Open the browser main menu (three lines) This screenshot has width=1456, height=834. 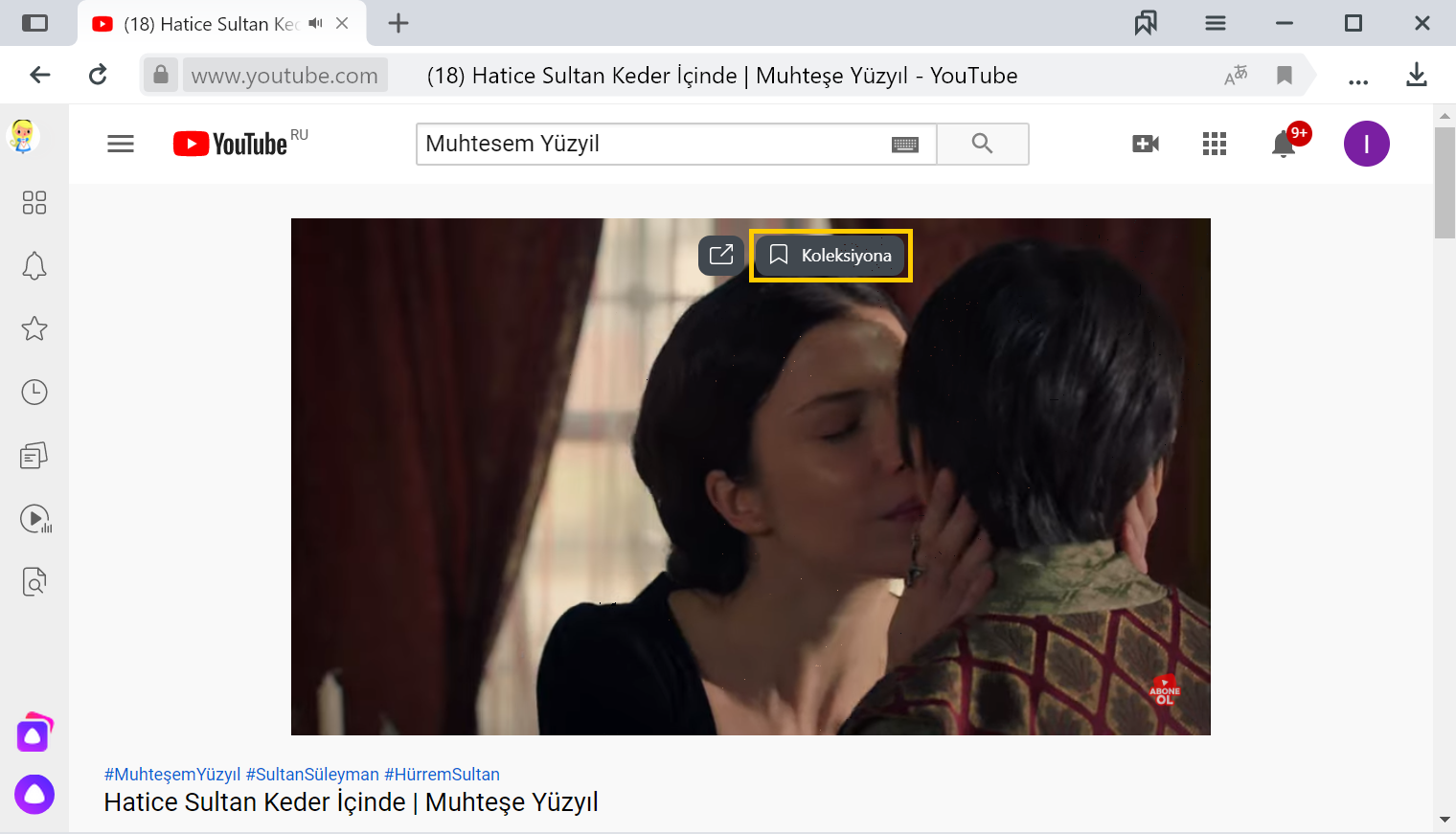pyautogui.click(x=1216, y=23)
